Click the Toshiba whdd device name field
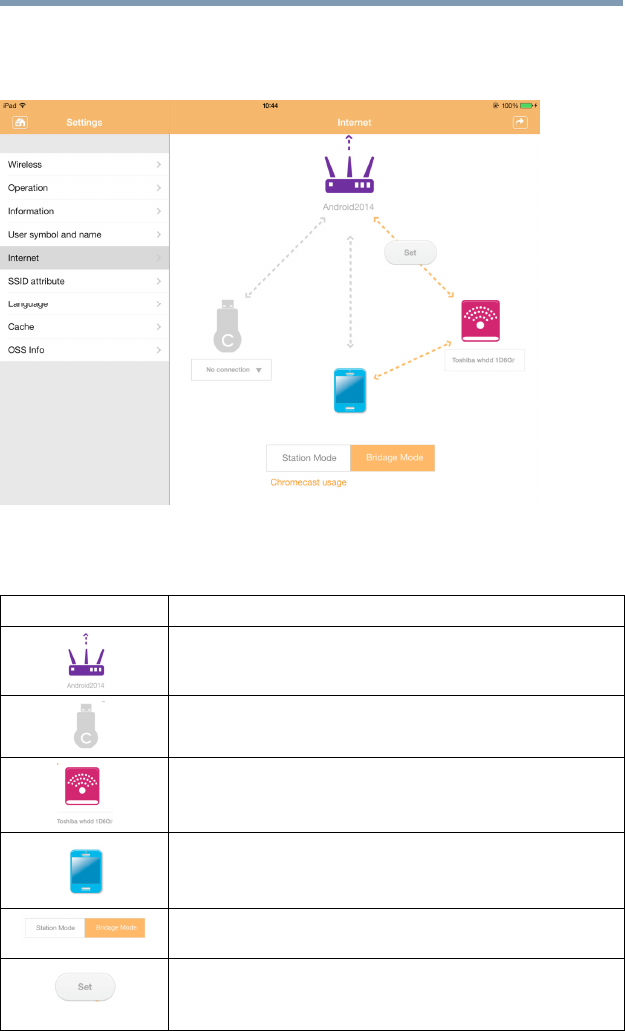 point(484,360)
